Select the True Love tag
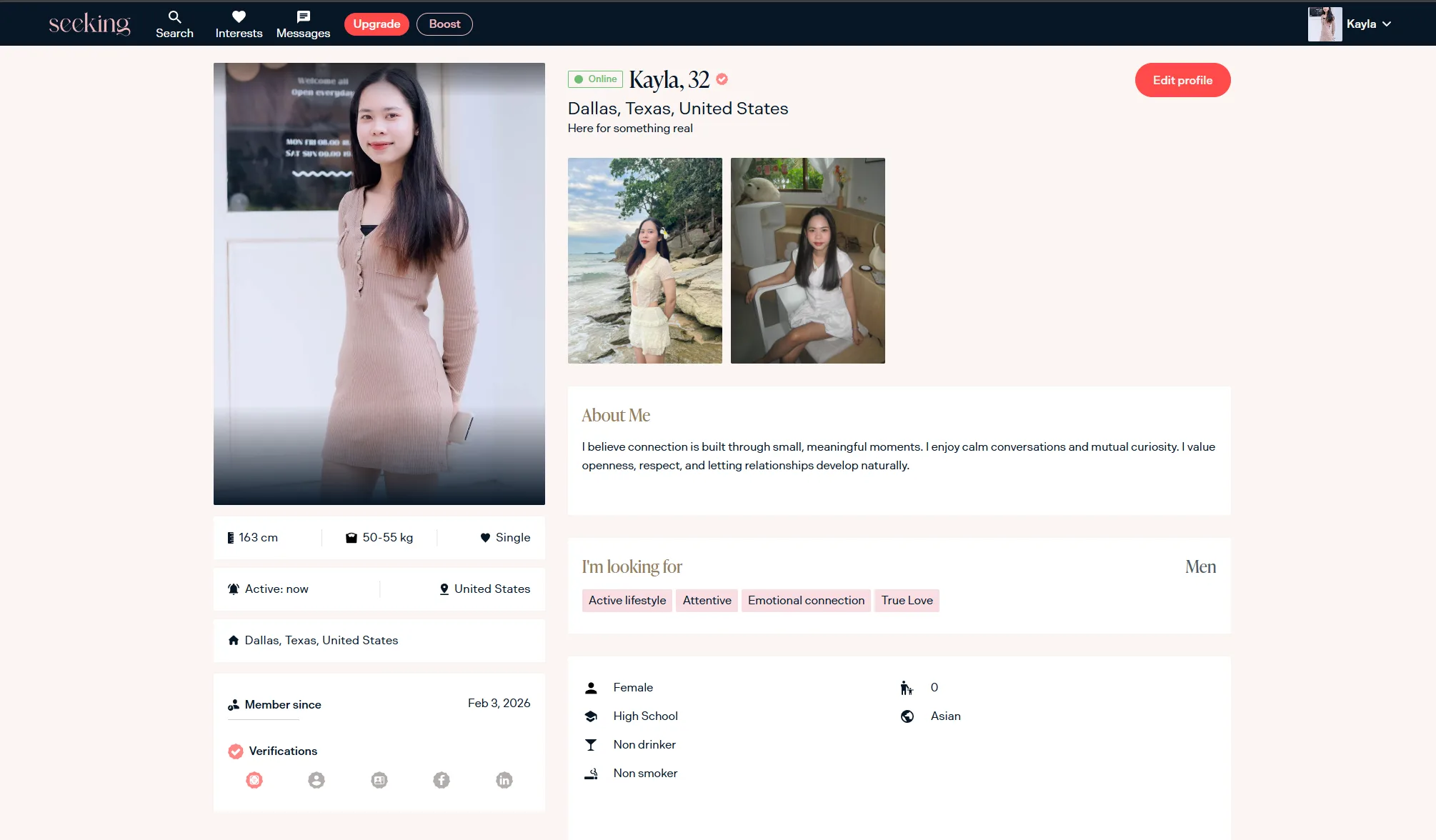Viewport: 1436px width, 840px height. (x=907, y=600)
